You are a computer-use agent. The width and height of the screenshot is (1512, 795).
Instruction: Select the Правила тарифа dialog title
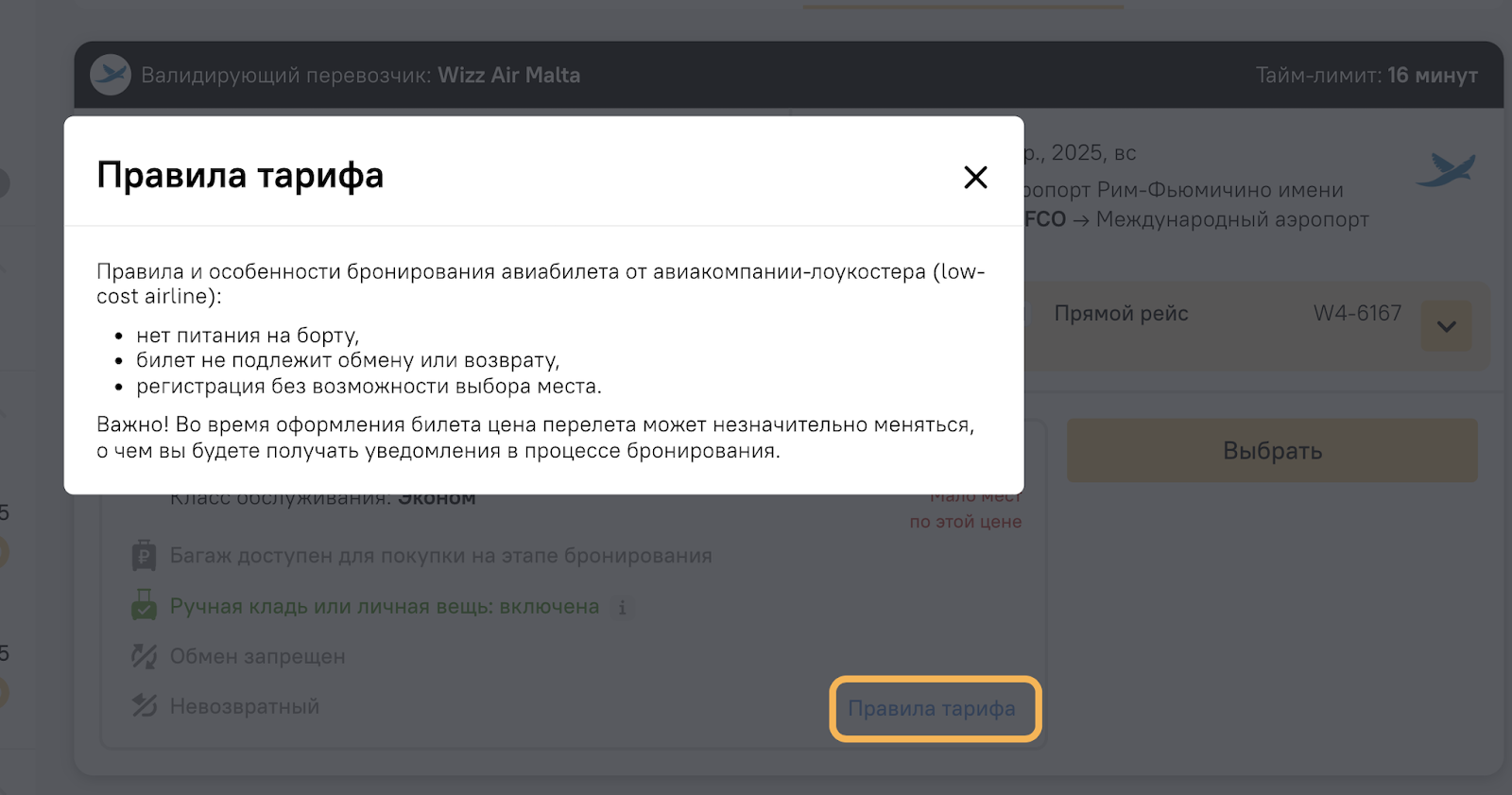tap(240, 176)
